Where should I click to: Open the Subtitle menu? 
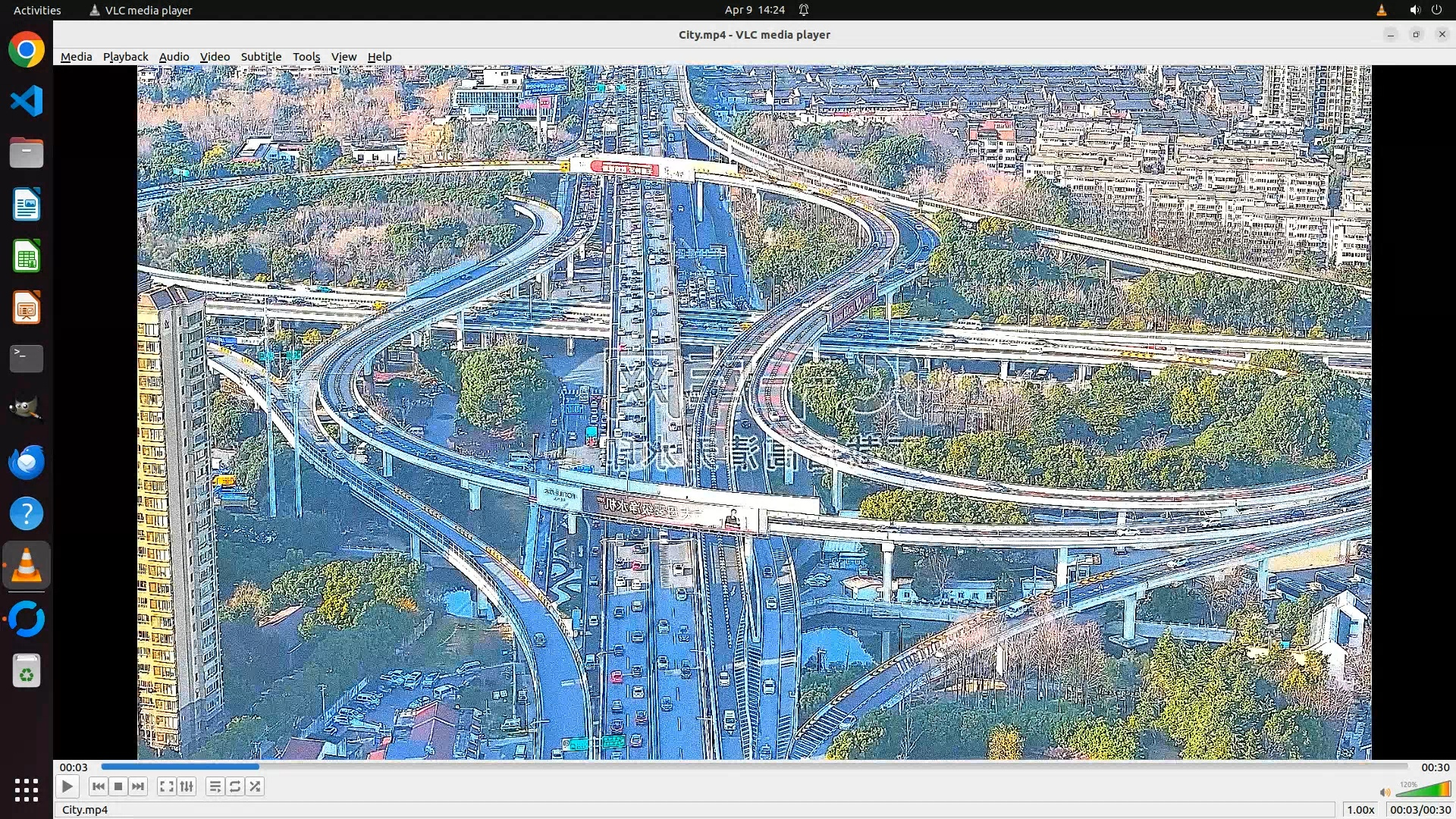[261, 57]
